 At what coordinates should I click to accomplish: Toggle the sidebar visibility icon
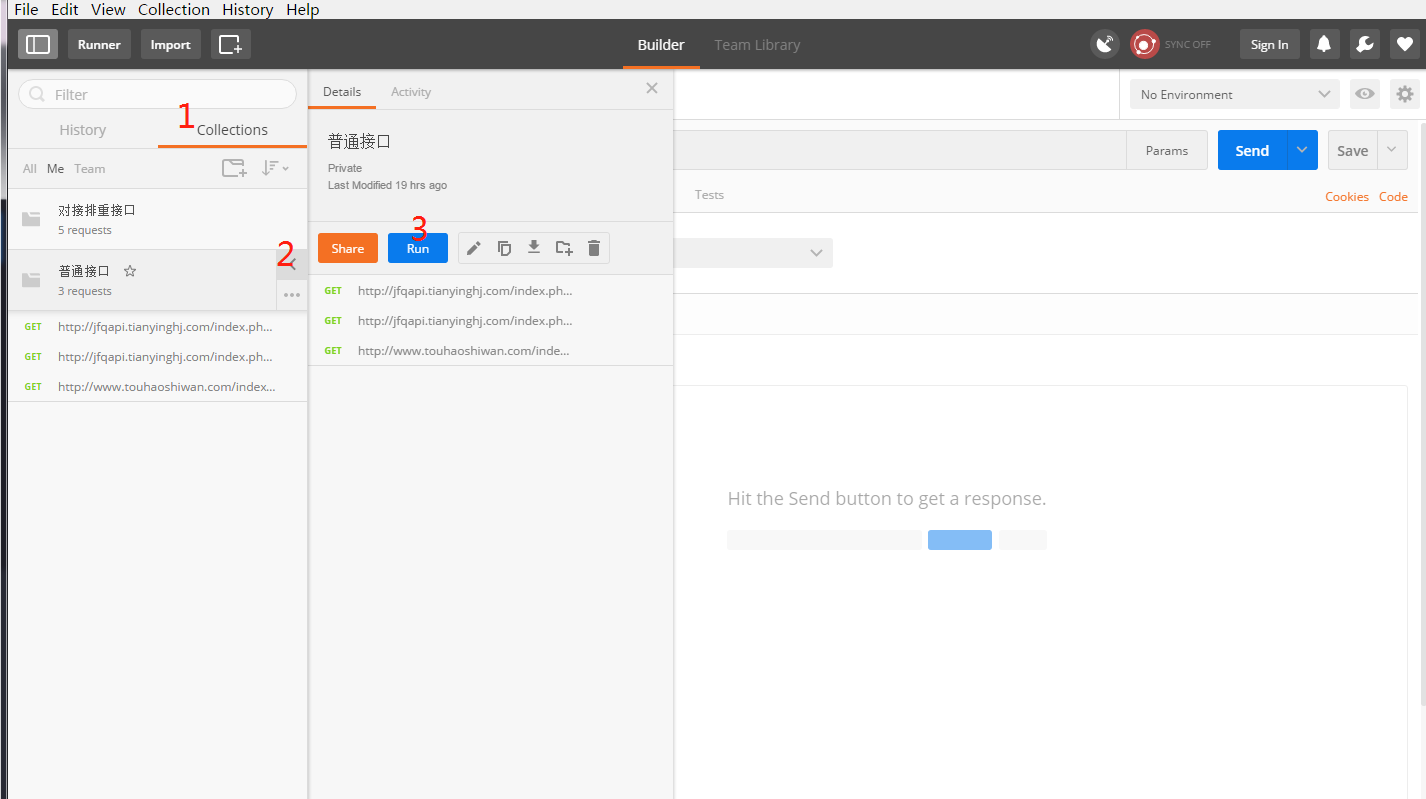pyautogui.click(x=38, y=44)
